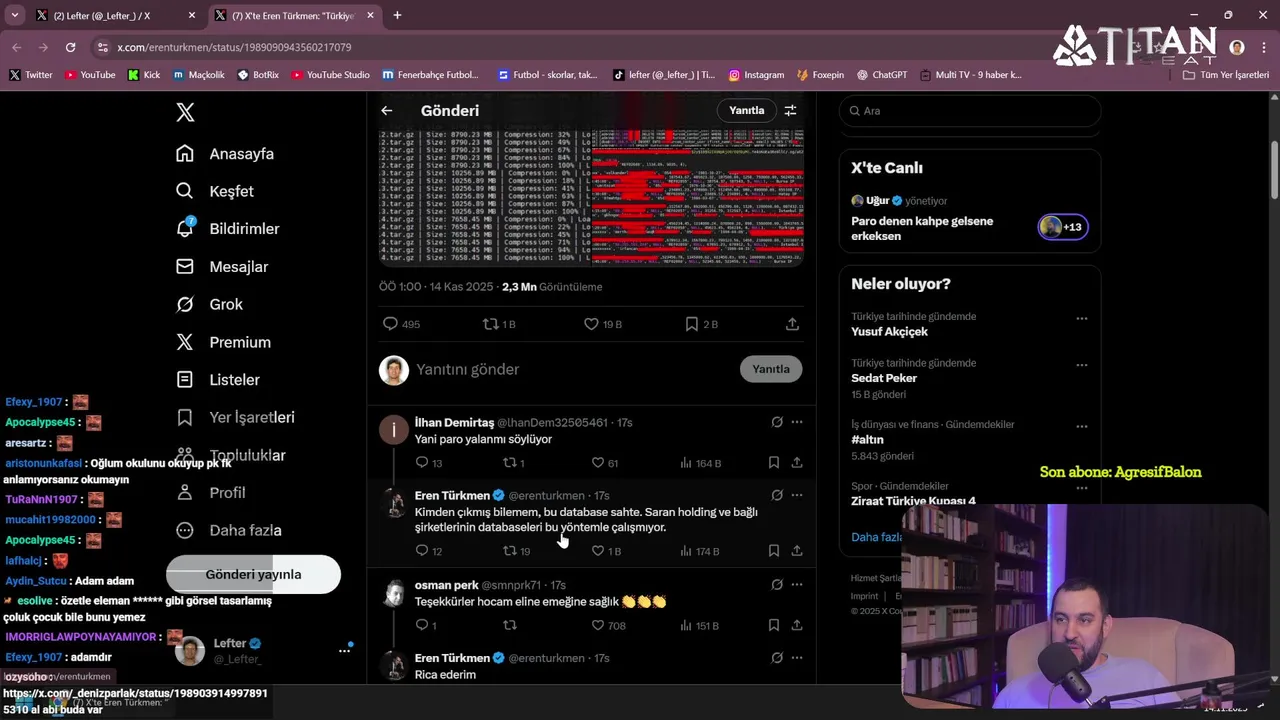Viewport: 1280px width, 720px height.
Task: Open ChatGPT bookmark
Action: 881,75
